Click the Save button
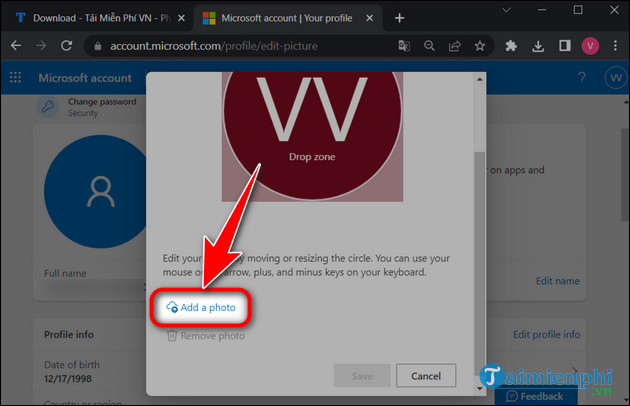This screenshot has width=630, height=406. 362,376
